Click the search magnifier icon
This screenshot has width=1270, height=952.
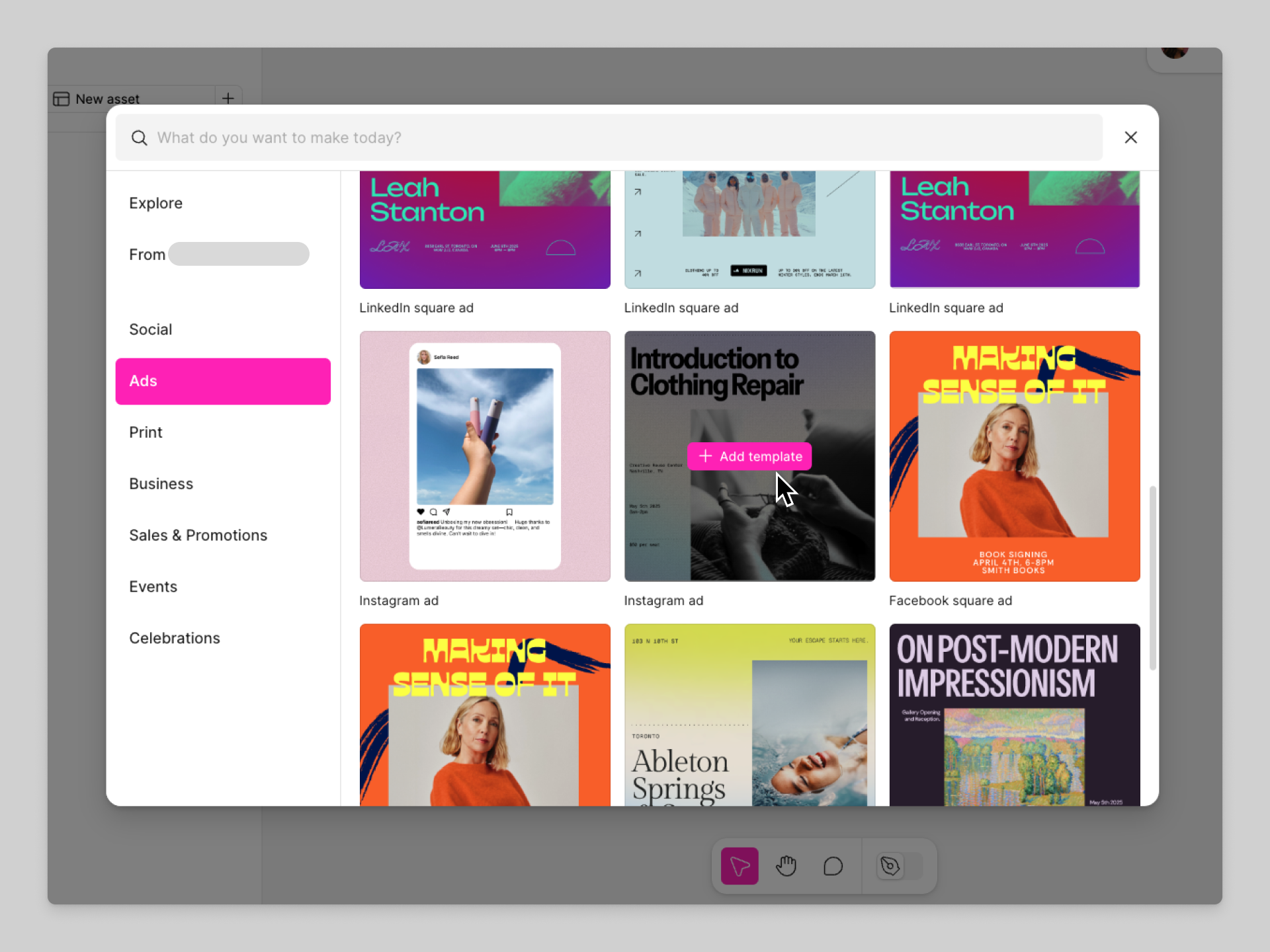tap(139, 138)
